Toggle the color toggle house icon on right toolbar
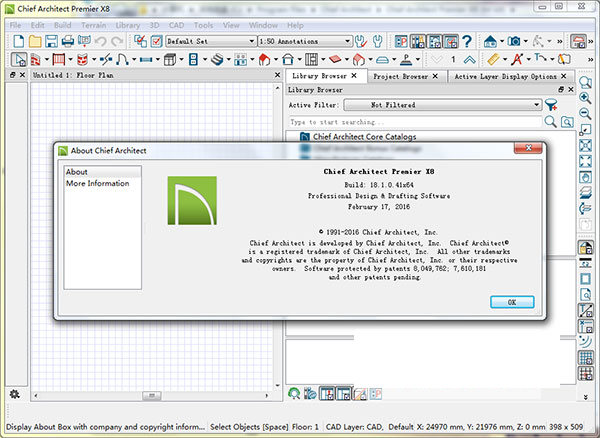Viewport: 600px width, 438px height. (585, 247)
